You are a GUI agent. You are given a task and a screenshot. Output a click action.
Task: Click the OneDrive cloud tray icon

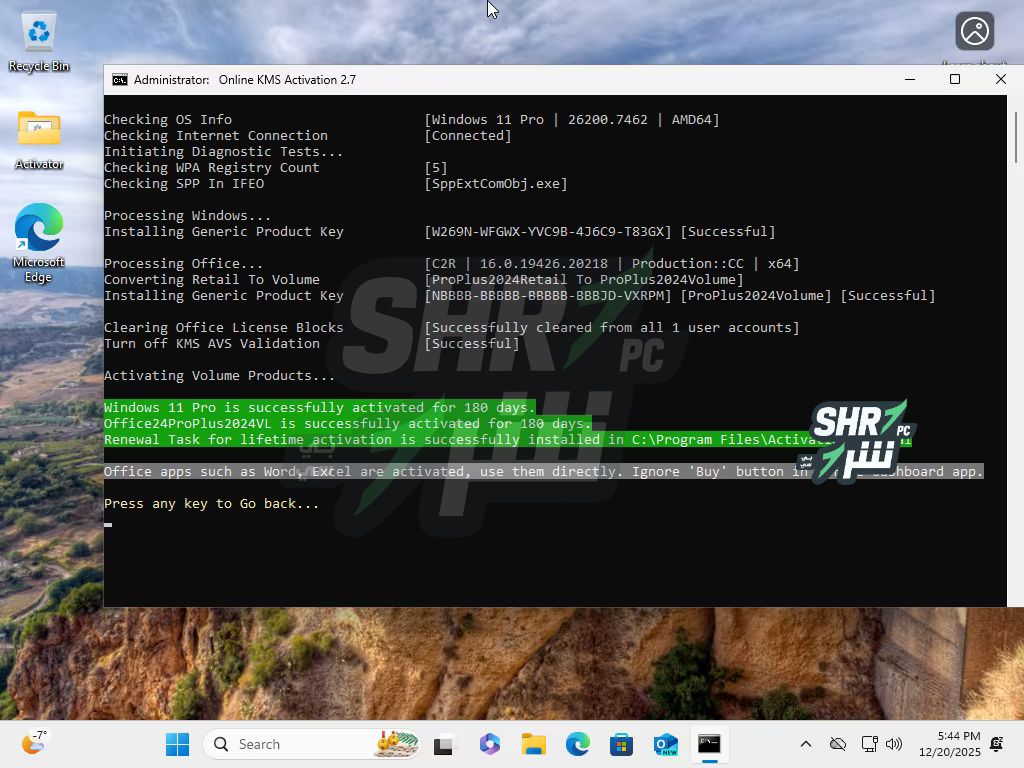[x=838, y=744]
